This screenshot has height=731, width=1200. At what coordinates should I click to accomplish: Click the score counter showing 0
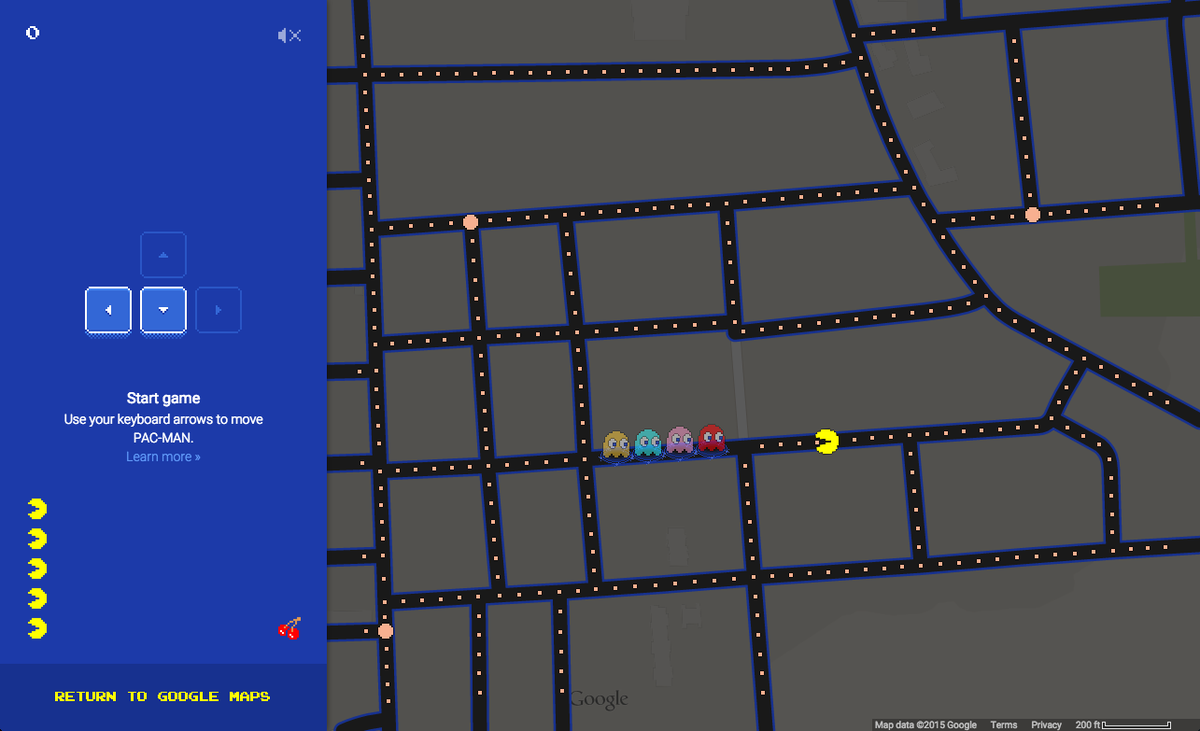pos(33,33)
